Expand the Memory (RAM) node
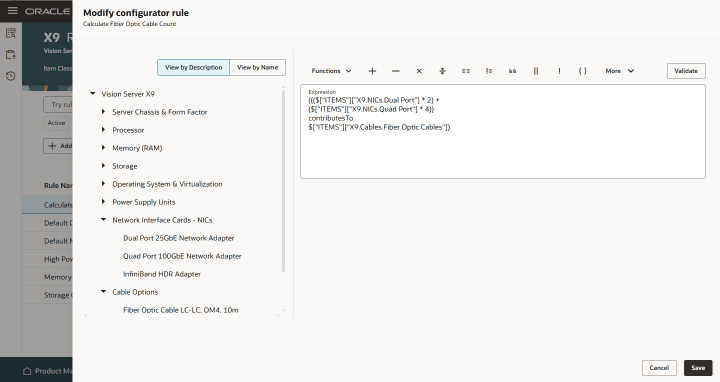This screenshot has height=382, width=720. (103, 148)
